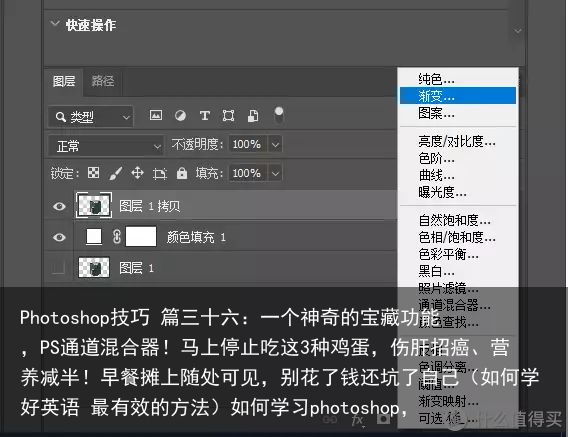Lock position move-arrows icon
Screen dimensions: 568x437
(138, 173)
